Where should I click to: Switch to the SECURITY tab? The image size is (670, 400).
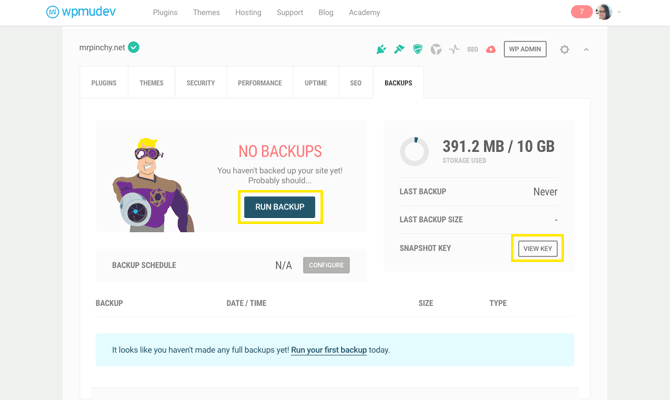pos(201,83)
